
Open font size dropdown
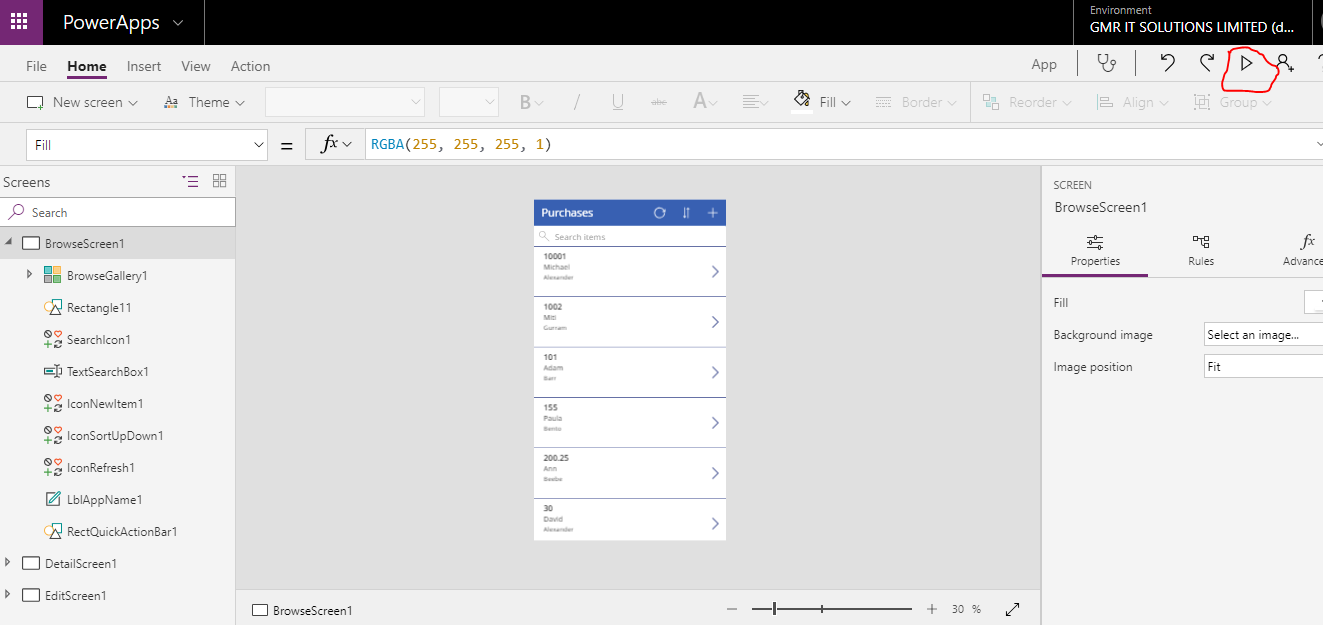(468, 102)
